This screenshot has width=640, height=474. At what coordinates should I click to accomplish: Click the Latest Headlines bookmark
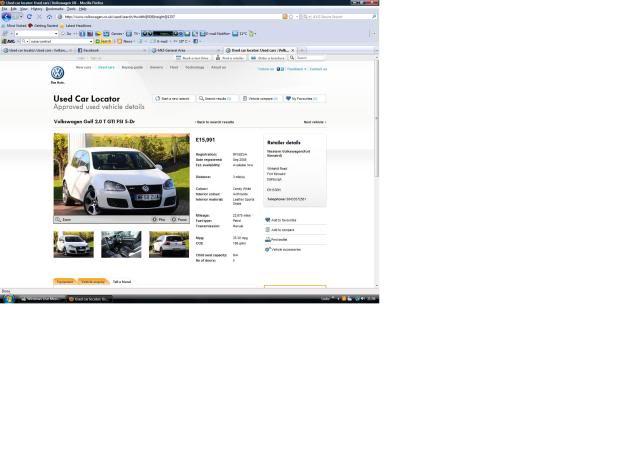[76, 26]
